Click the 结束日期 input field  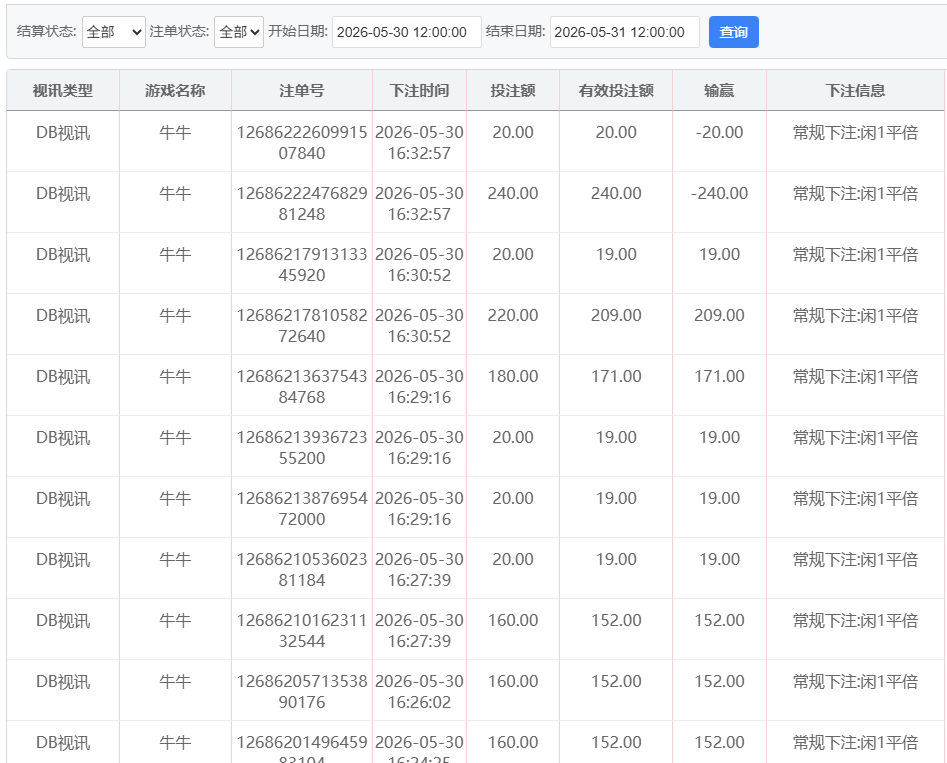[624, 32]
